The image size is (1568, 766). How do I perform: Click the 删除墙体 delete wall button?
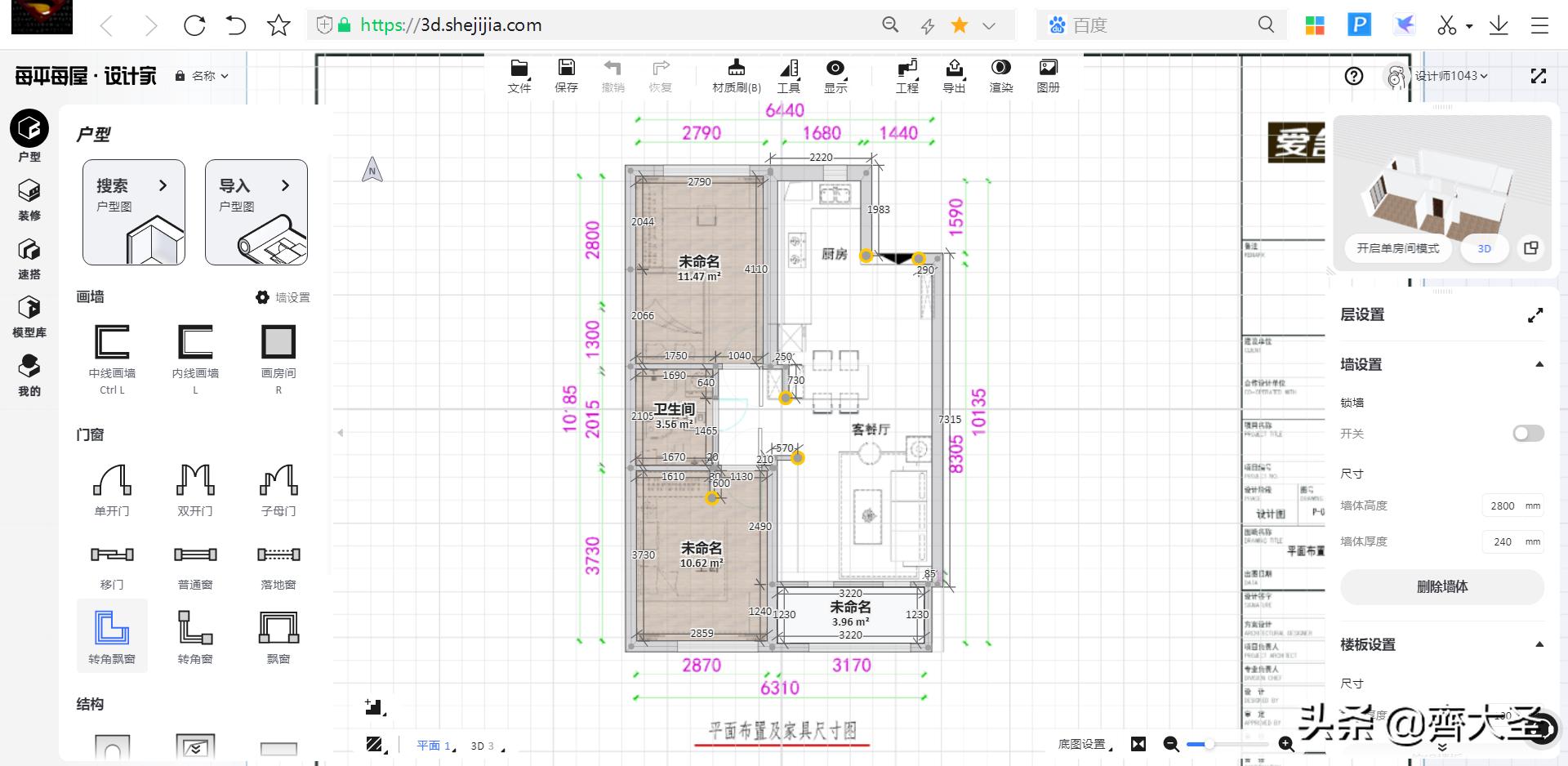click(1441, 586)
